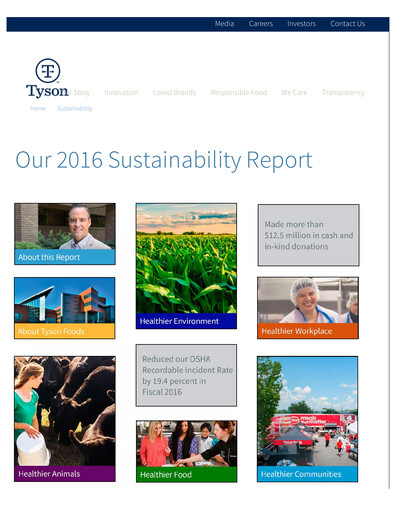The height and width of the screenshot is (512, 396).
Task: Click the $12.5 million donations fact box
Action: 309,235
